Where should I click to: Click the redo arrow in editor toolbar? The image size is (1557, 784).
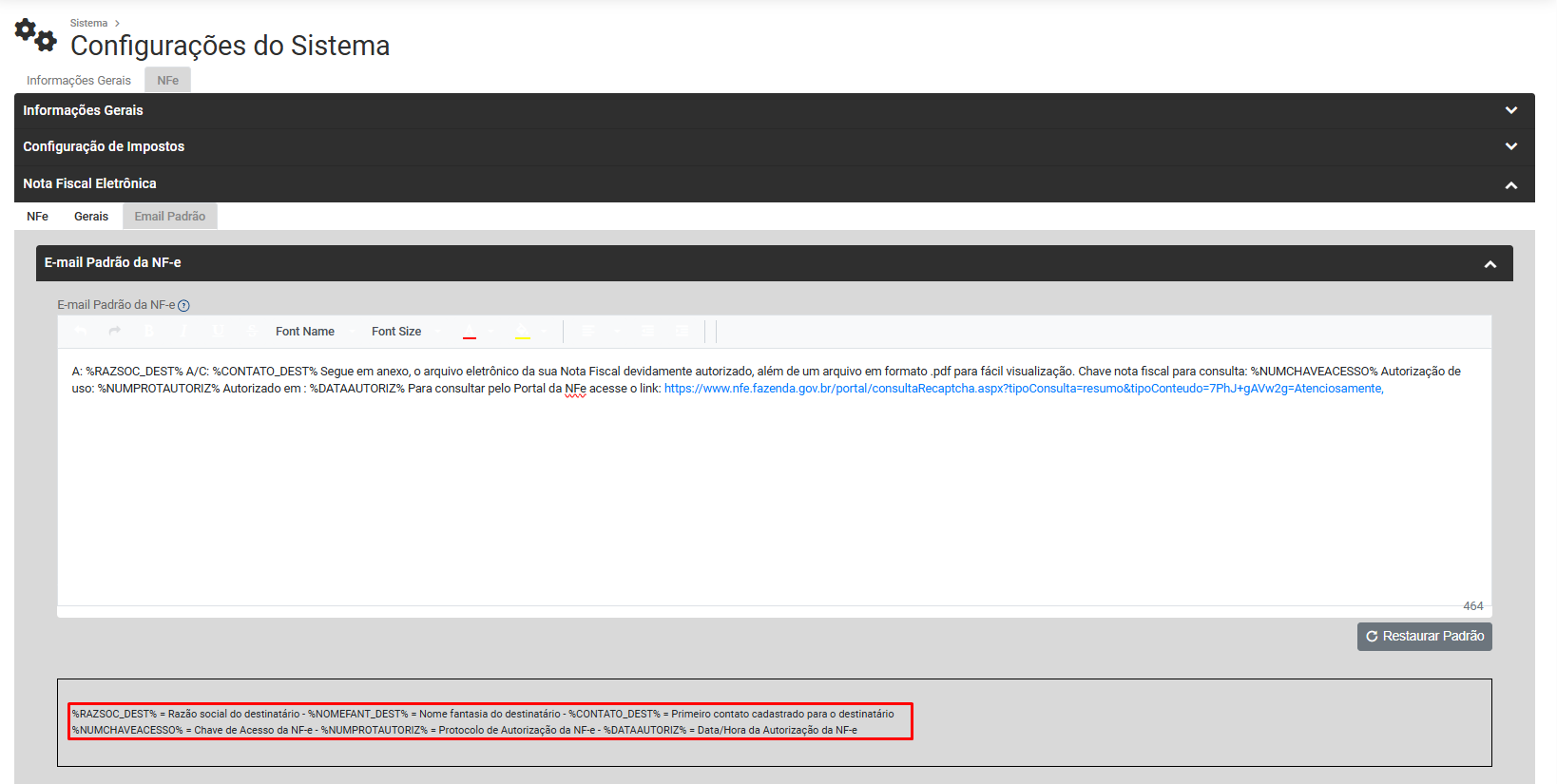coord(115,332)
